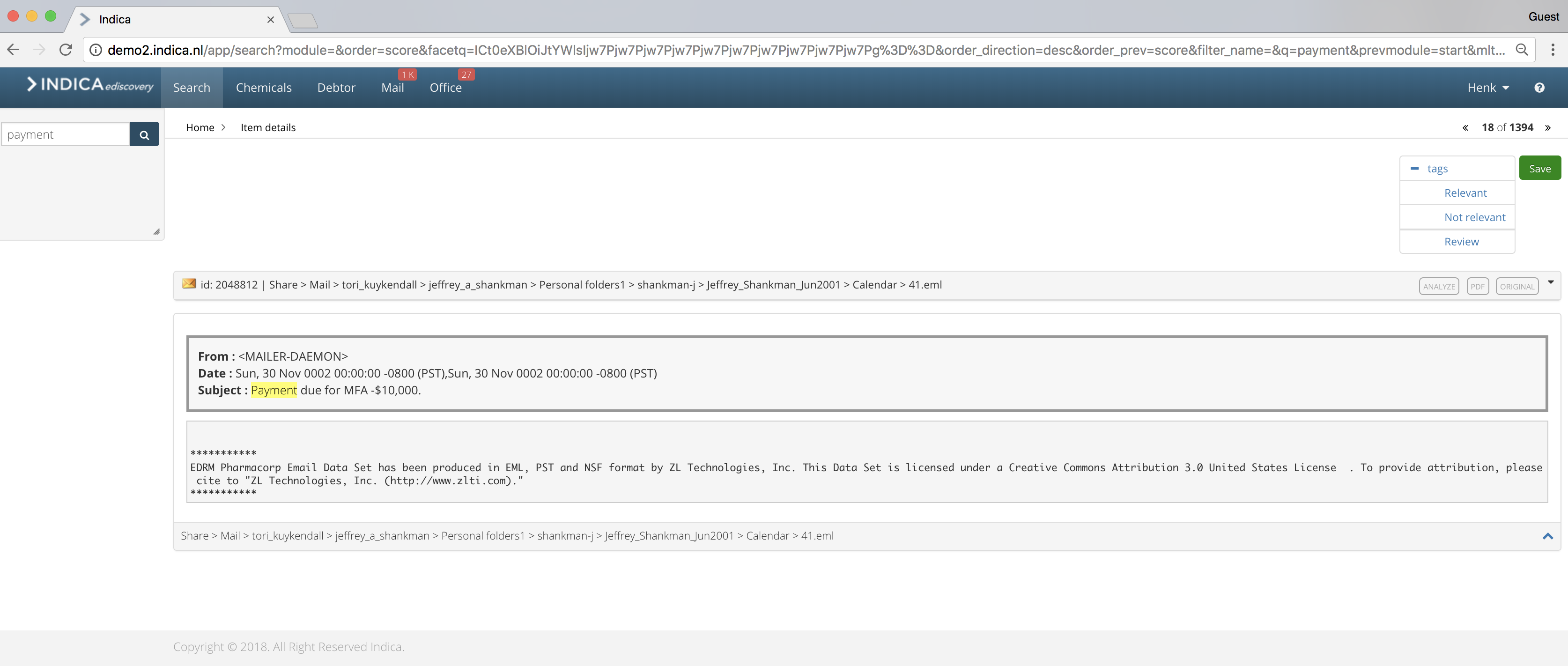This screenshot has height=666, width=1568.
Task: Open the help question mark icon
Action: tap(1539, 88)
